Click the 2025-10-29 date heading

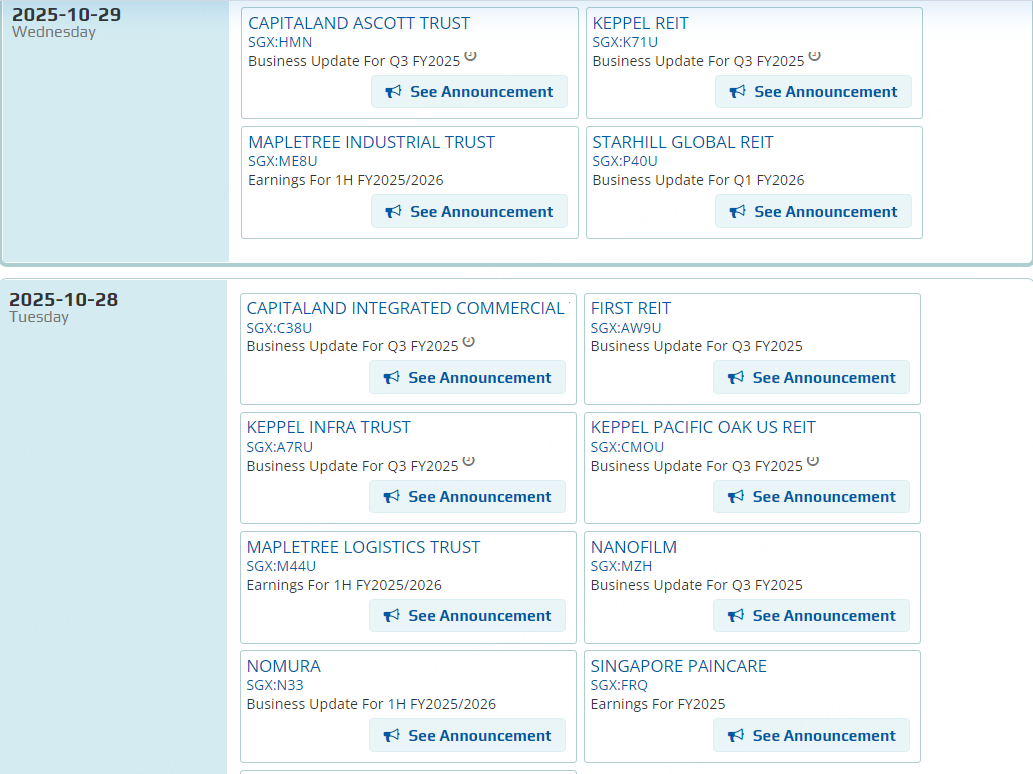67,14
